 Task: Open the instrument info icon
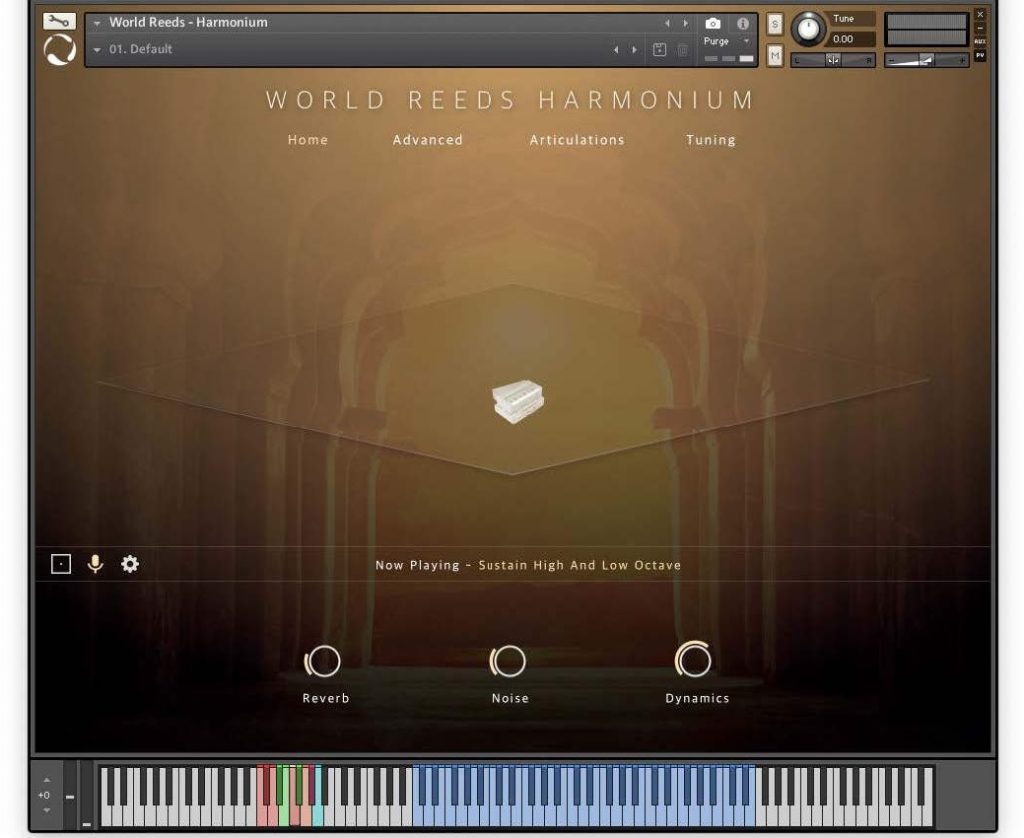(743, 23)
